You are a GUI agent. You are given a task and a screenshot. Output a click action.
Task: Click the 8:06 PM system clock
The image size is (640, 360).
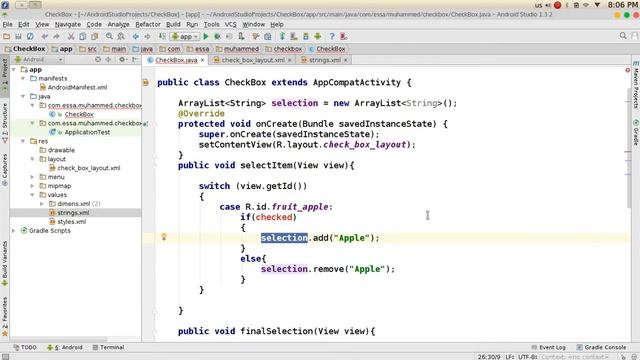[x=622, y=5]
